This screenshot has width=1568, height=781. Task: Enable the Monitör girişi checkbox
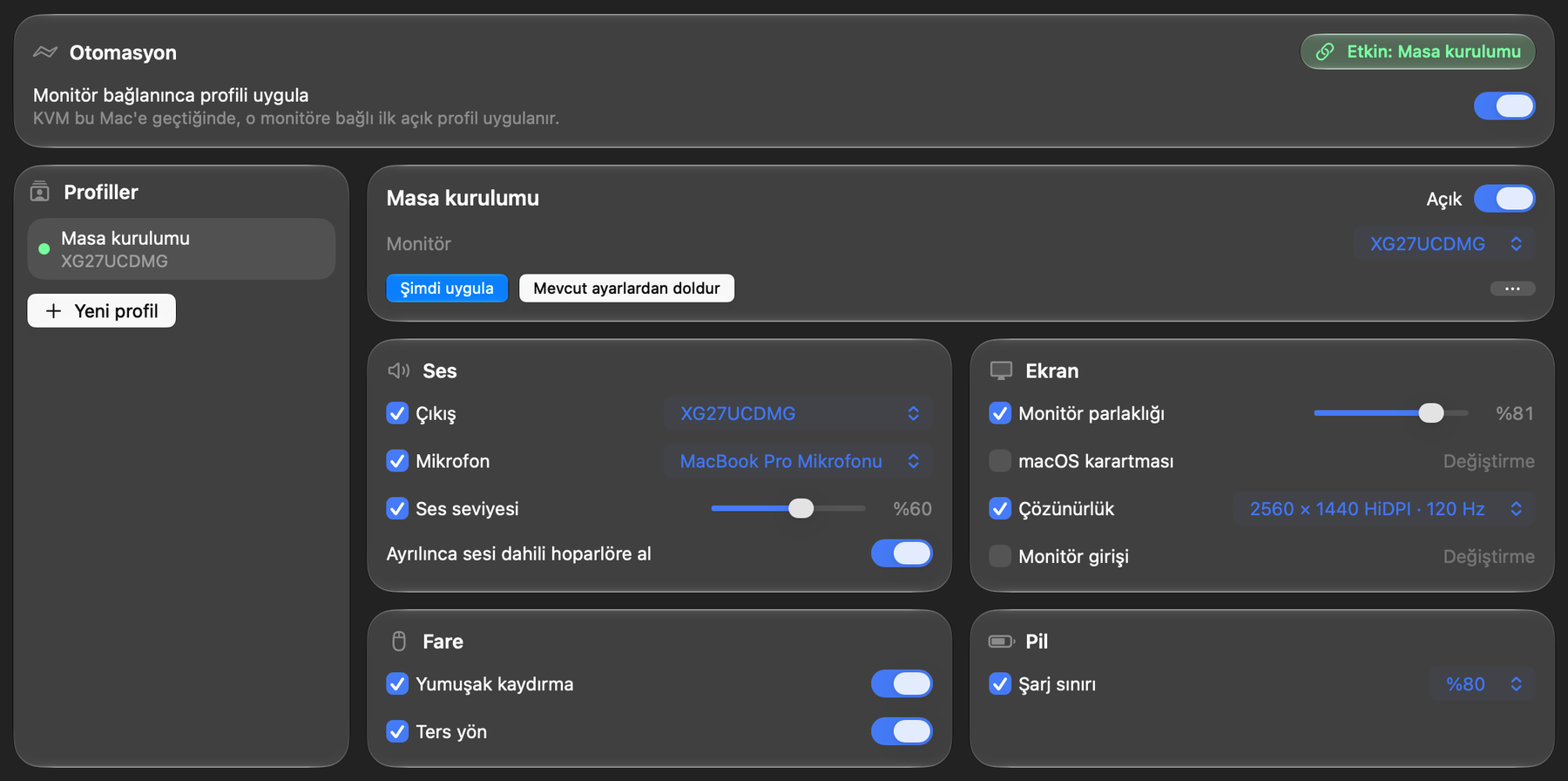click(x=1000, y=556)
